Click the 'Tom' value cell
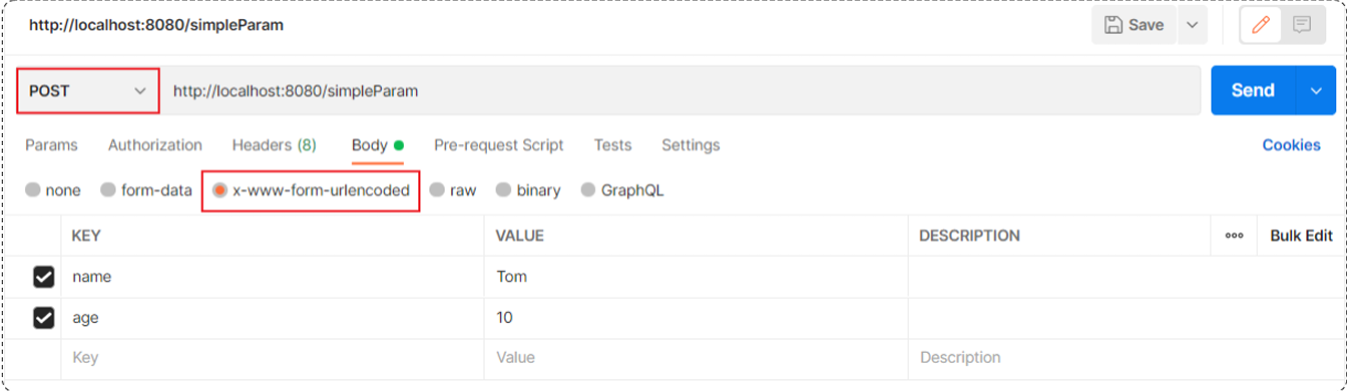This screenshot has height=391, width=1347. pyautogui.click(x=697, y=277)
